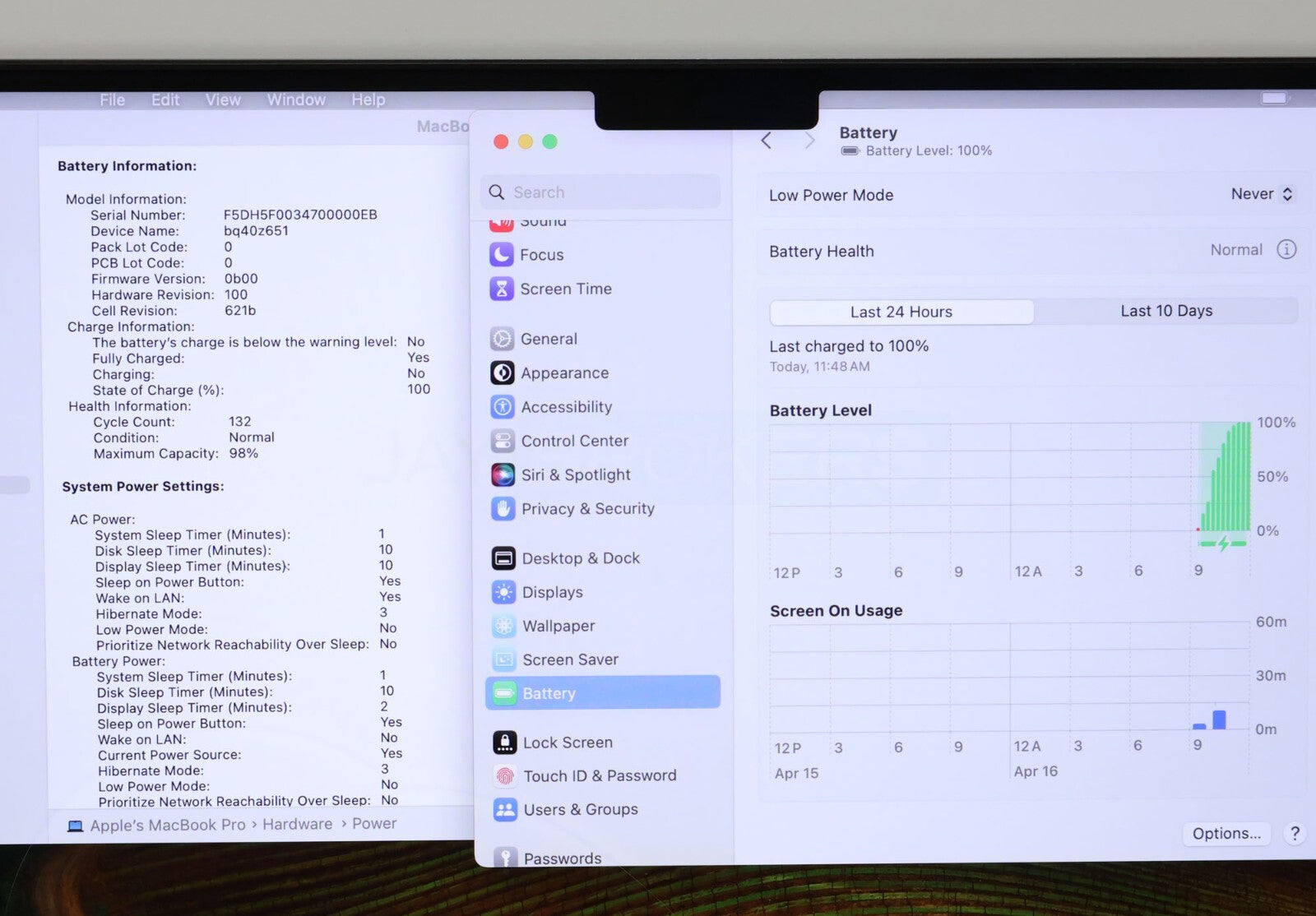Select Battery icon in sidebar

504,693
